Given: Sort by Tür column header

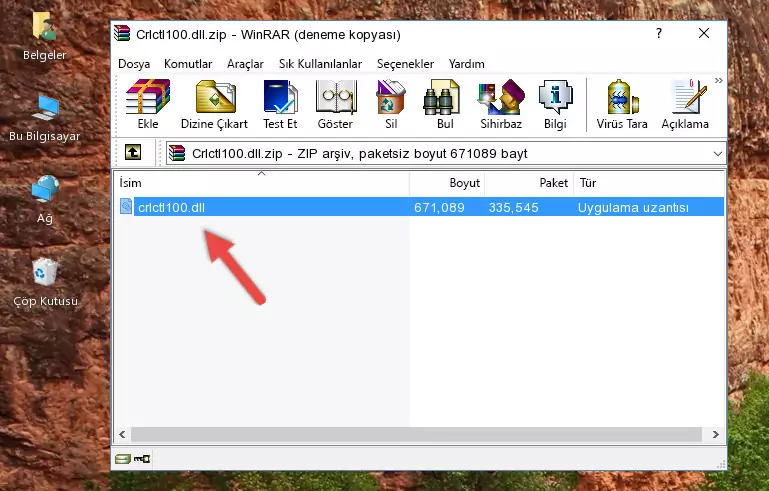Looking at the screenshot, I should tap(649, 183).
